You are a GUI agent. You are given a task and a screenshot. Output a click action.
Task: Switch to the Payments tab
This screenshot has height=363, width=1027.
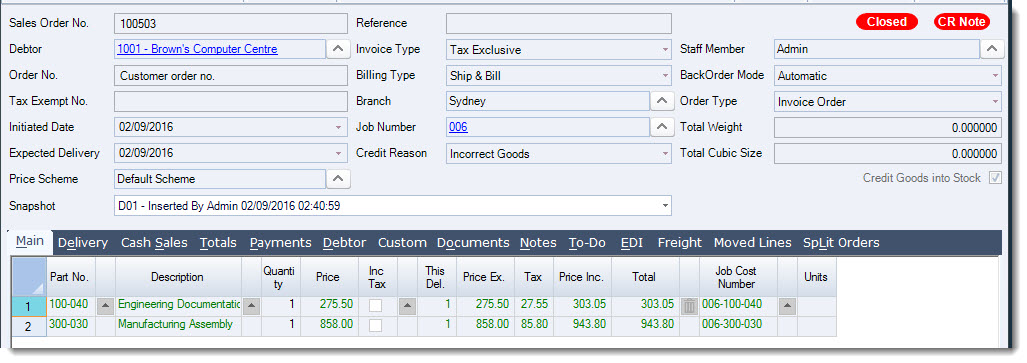pyautogui.click(x=280, y=242)
